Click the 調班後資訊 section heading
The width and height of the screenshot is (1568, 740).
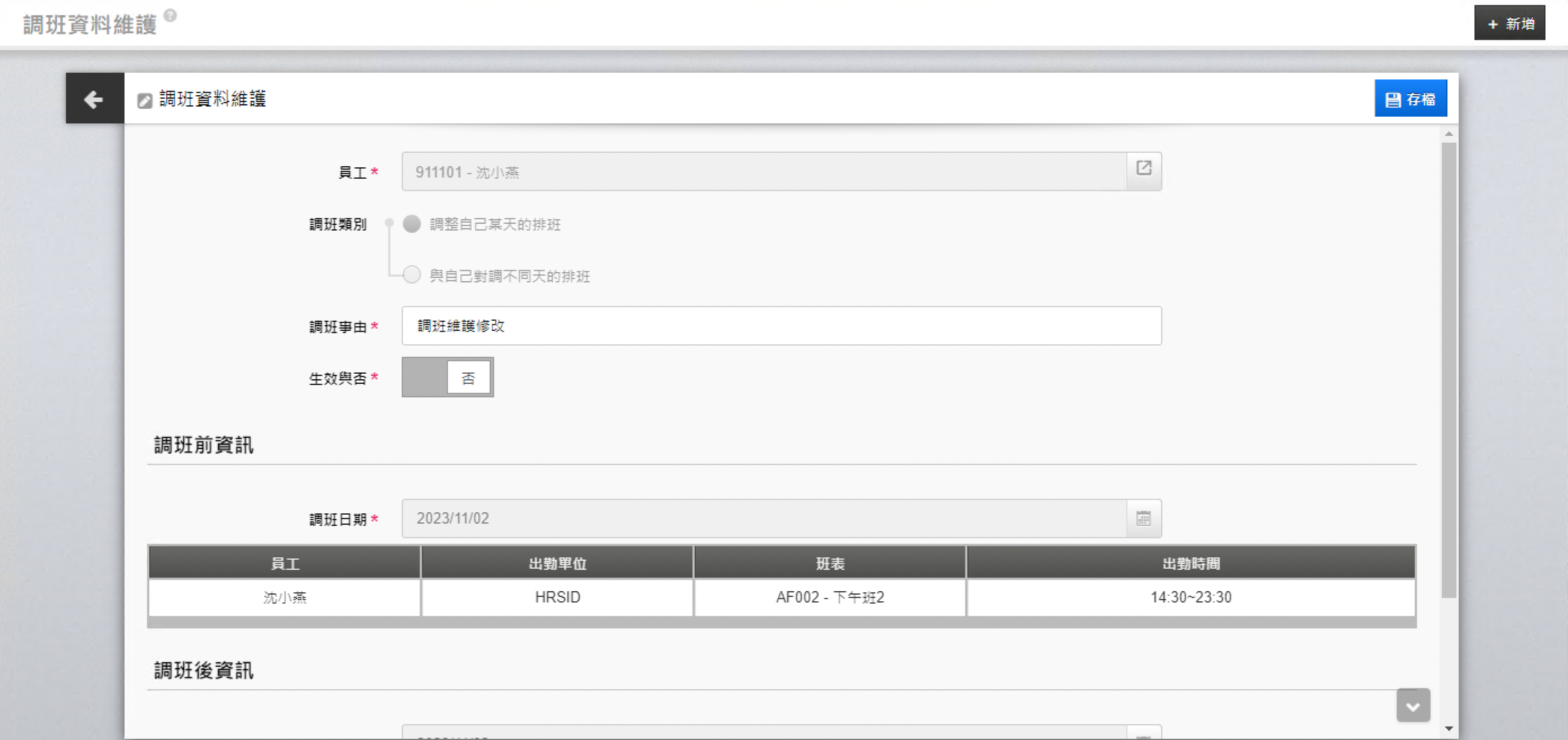tap(204, 671)
